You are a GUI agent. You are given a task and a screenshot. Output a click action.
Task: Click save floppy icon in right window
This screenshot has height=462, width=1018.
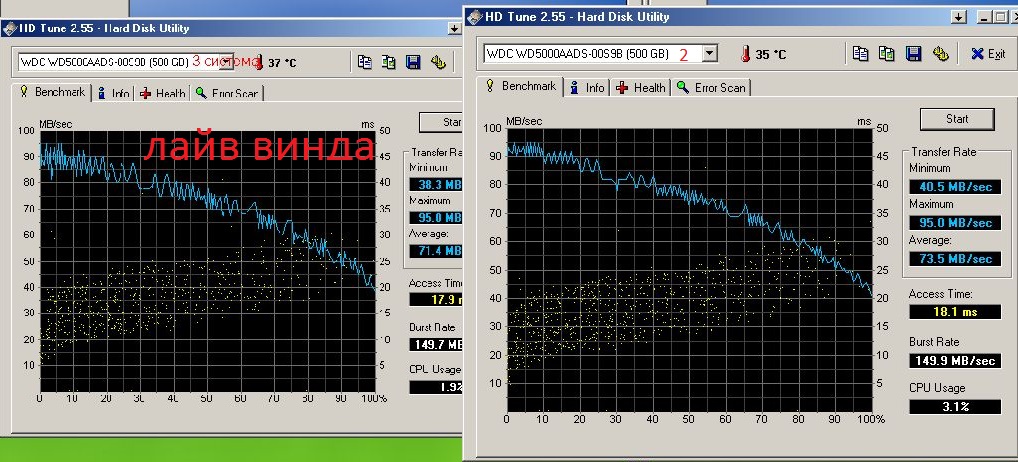pyautogui.click(x=913, y=53)
